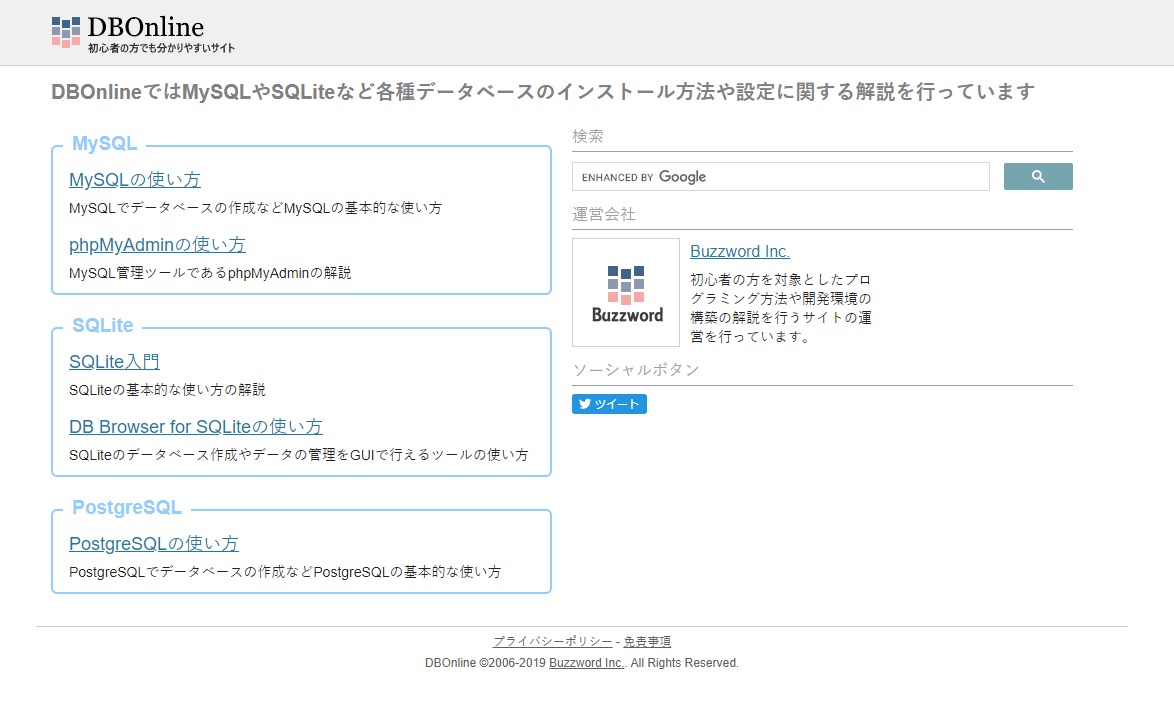The height and width of the screenshot is (703, 1174).
Task: Open the phpMyAdminの使い方 link
Action: (x=157, y=245)
